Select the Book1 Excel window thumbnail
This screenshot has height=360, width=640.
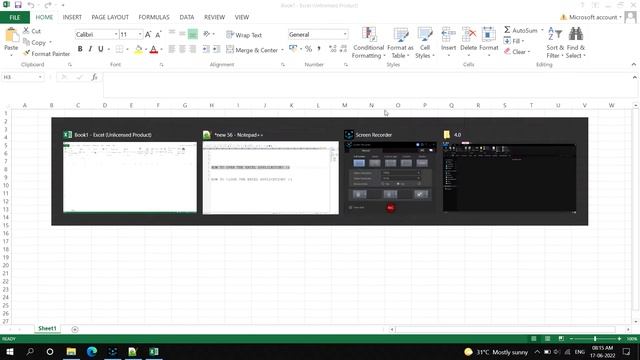pyautogui.click(x=130, y=177)
